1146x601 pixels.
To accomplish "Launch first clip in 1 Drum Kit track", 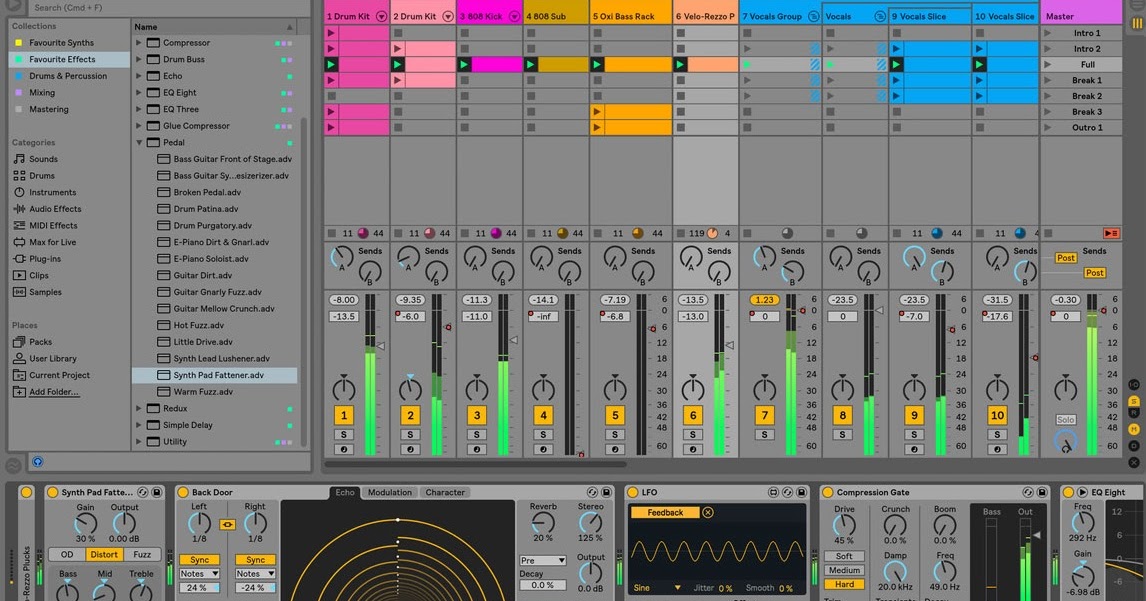I will [x=331, y=33].
